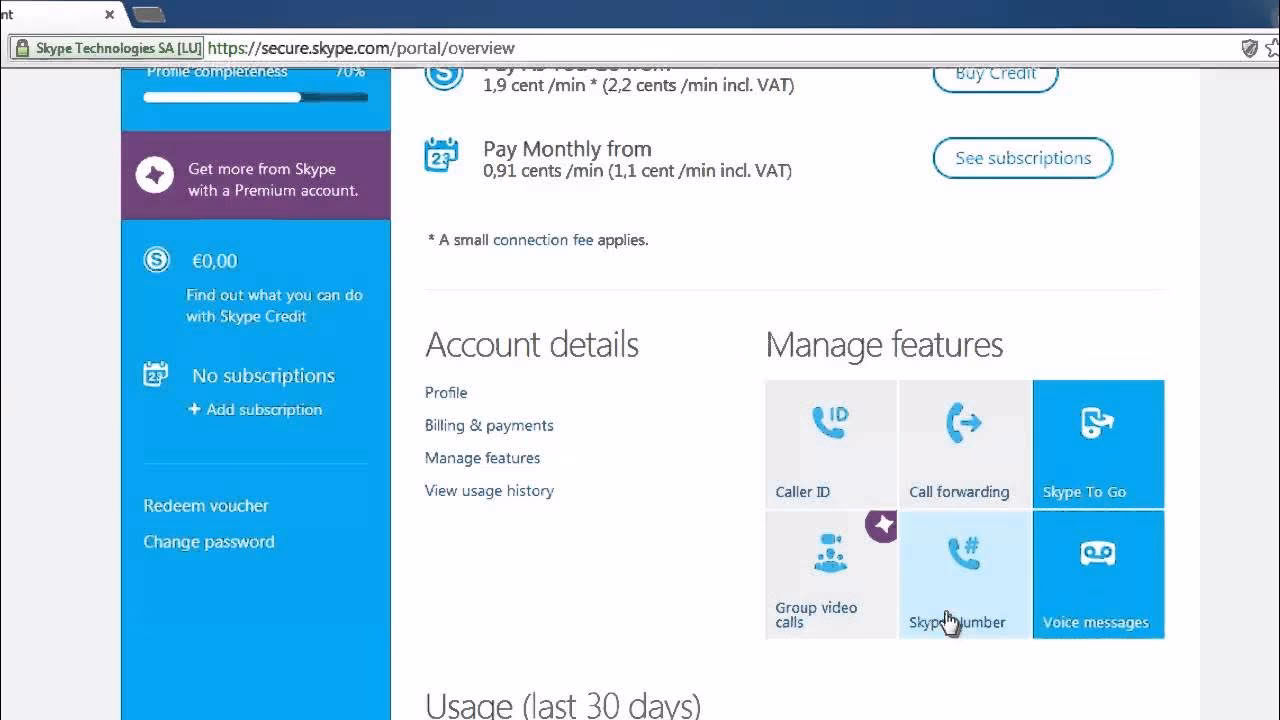
Task: Click the Profile completeness progress bar
Action: 255,97
